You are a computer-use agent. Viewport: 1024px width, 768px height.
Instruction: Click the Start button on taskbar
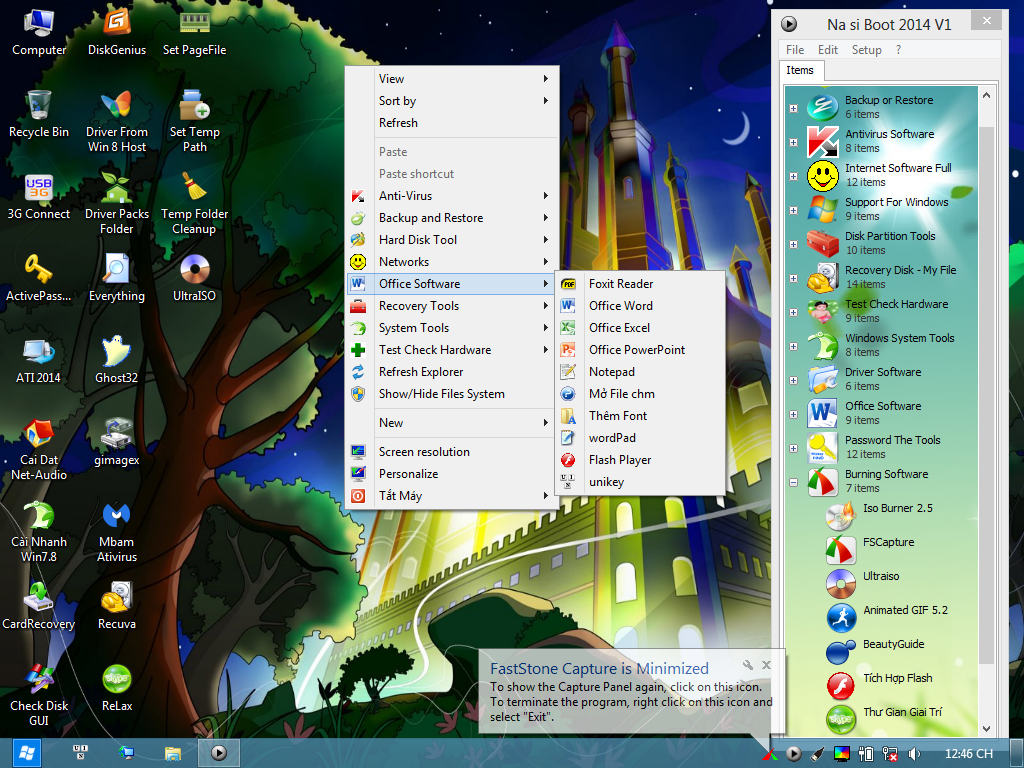(26, 753)
